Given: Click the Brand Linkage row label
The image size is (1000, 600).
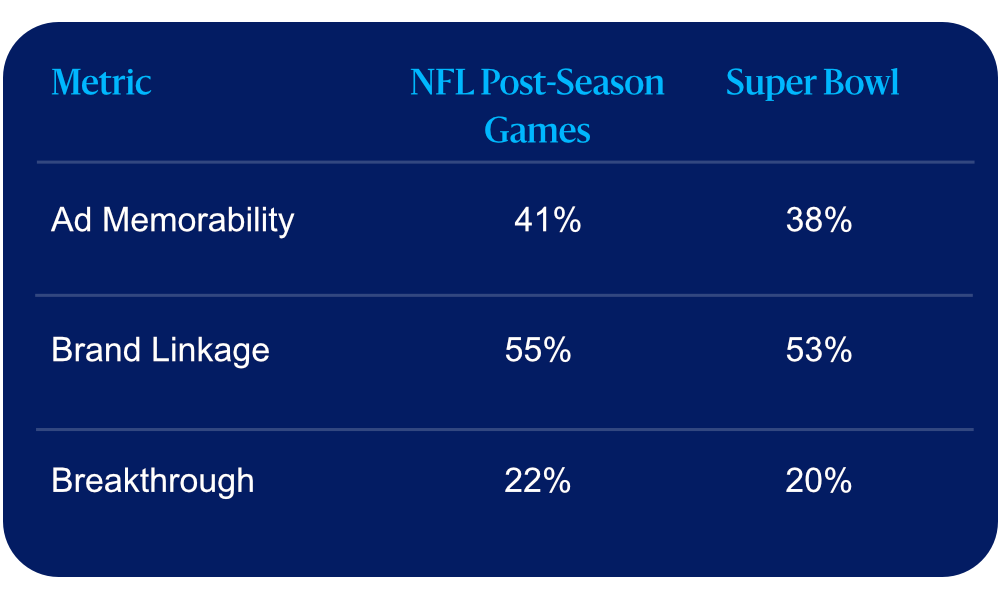Looking at the screenshot, I should [160, 350].
